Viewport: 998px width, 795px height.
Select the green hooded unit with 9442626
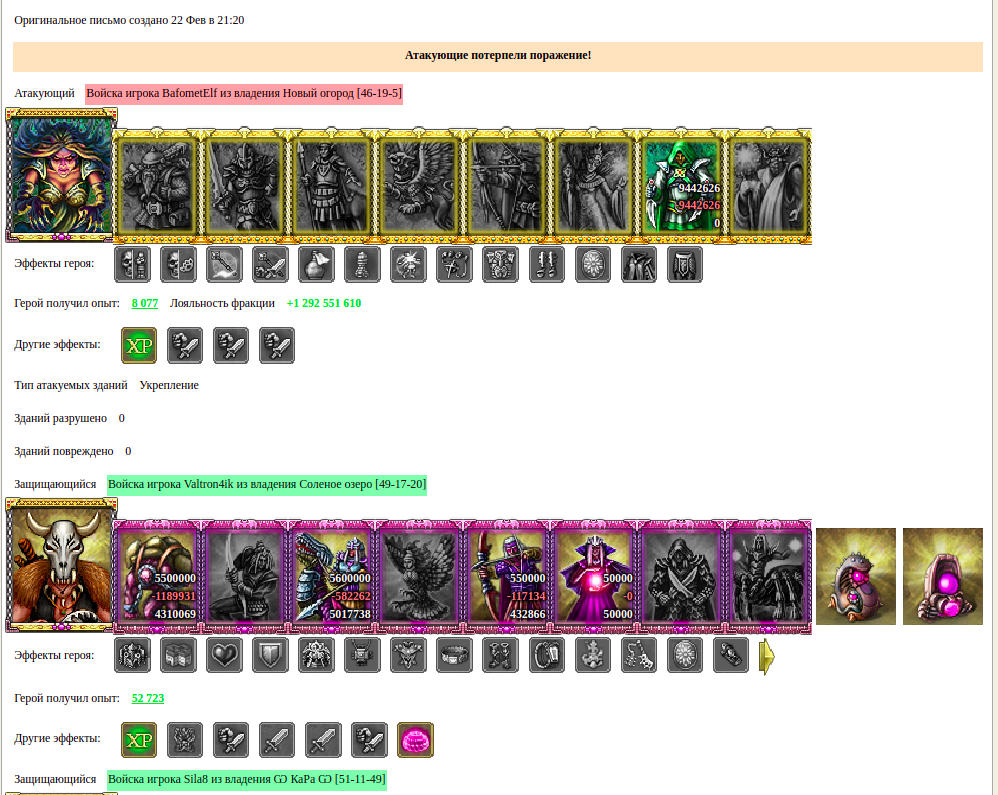click(680, 185)
